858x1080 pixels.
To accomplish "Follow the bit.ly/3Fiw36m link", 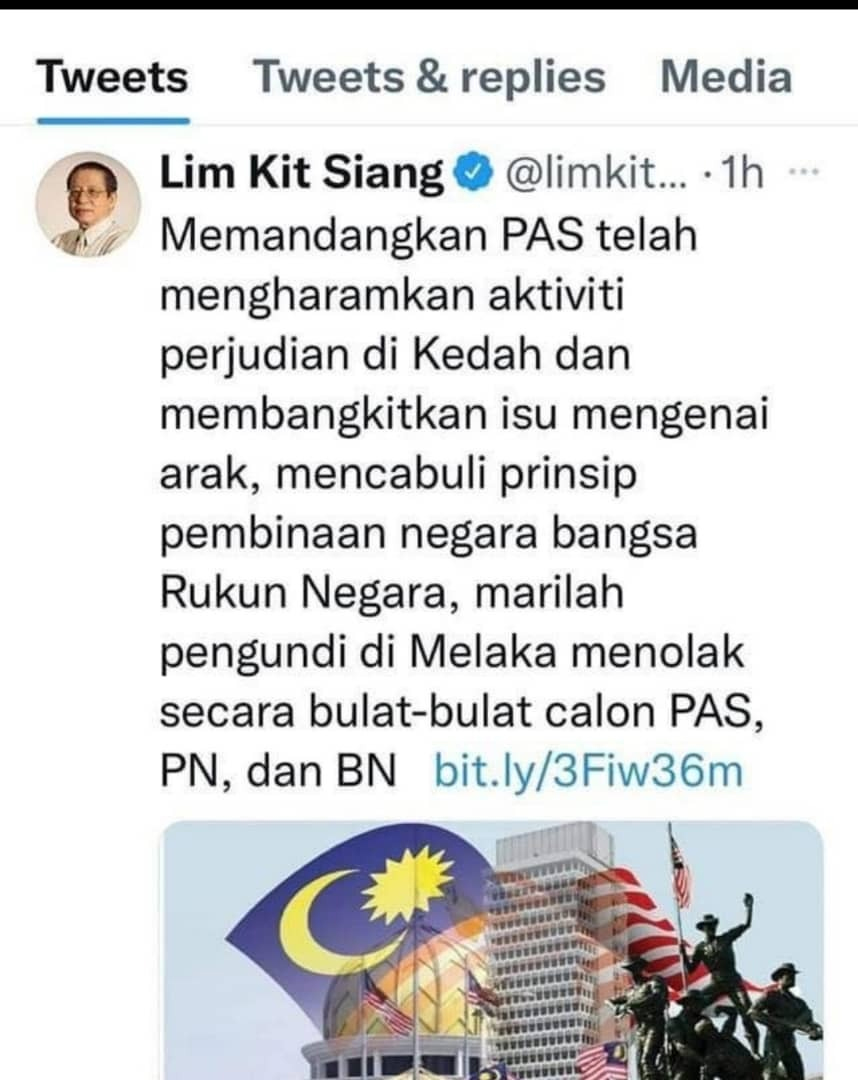I will (x=589, y=769).
